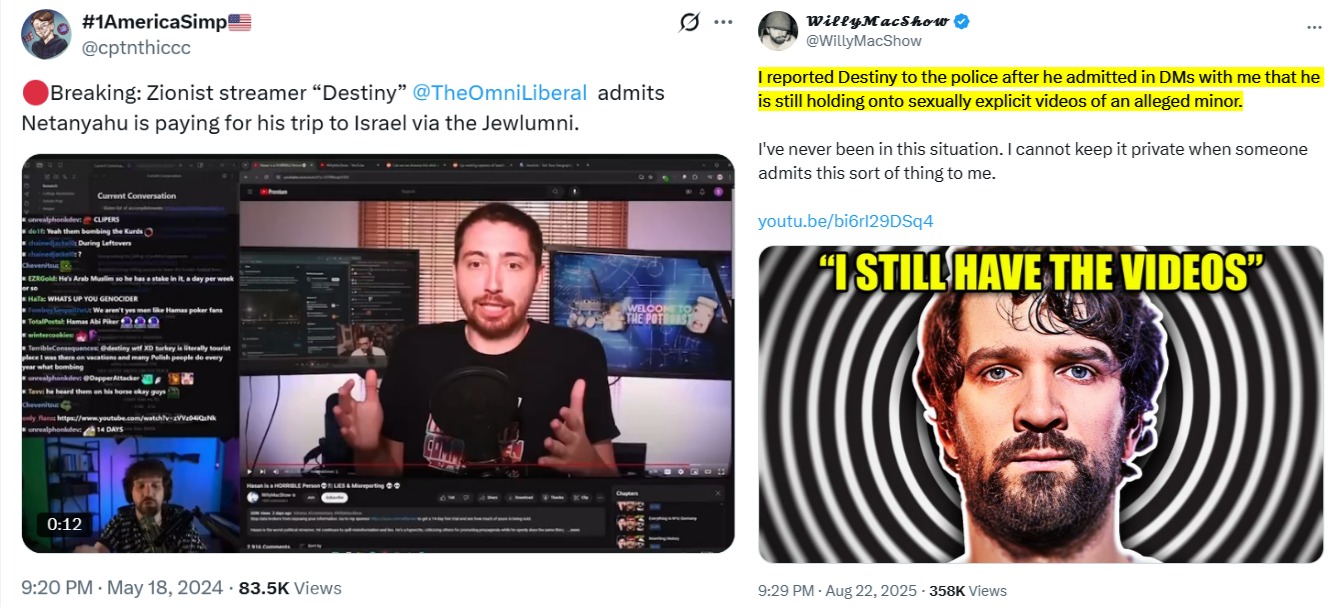Click the 9:29 PM Aug 22, 2025 timestamp

click(x=835, y=590)
